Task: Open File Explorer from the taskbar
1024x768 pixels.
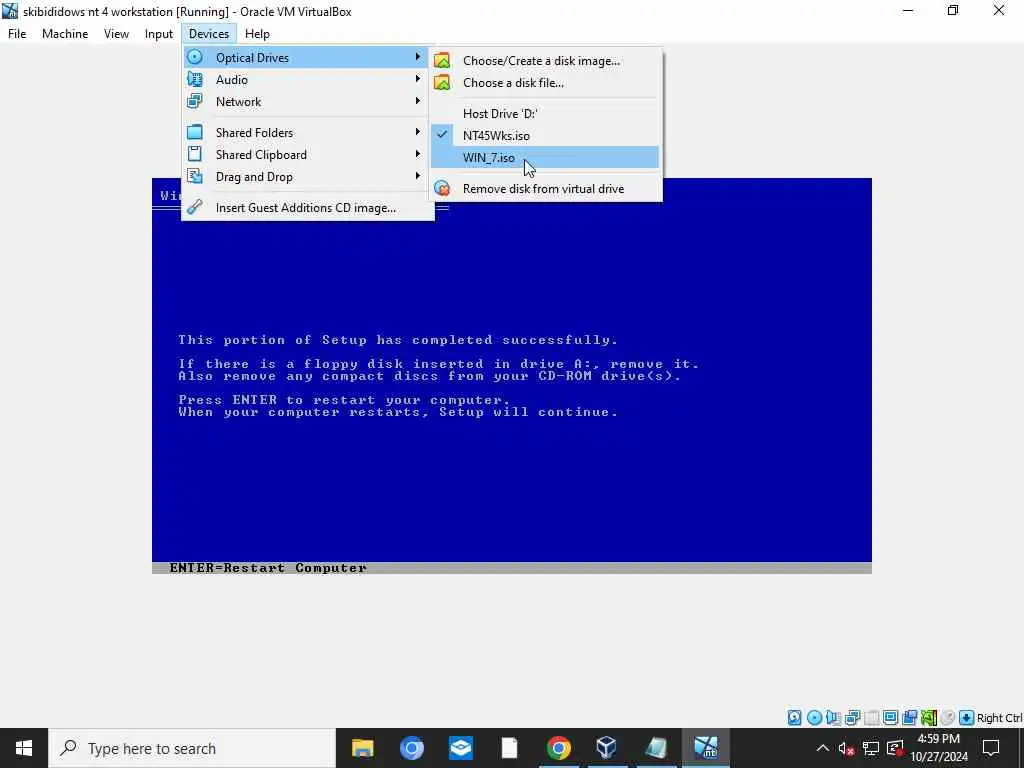Action: tap(362, 748)
